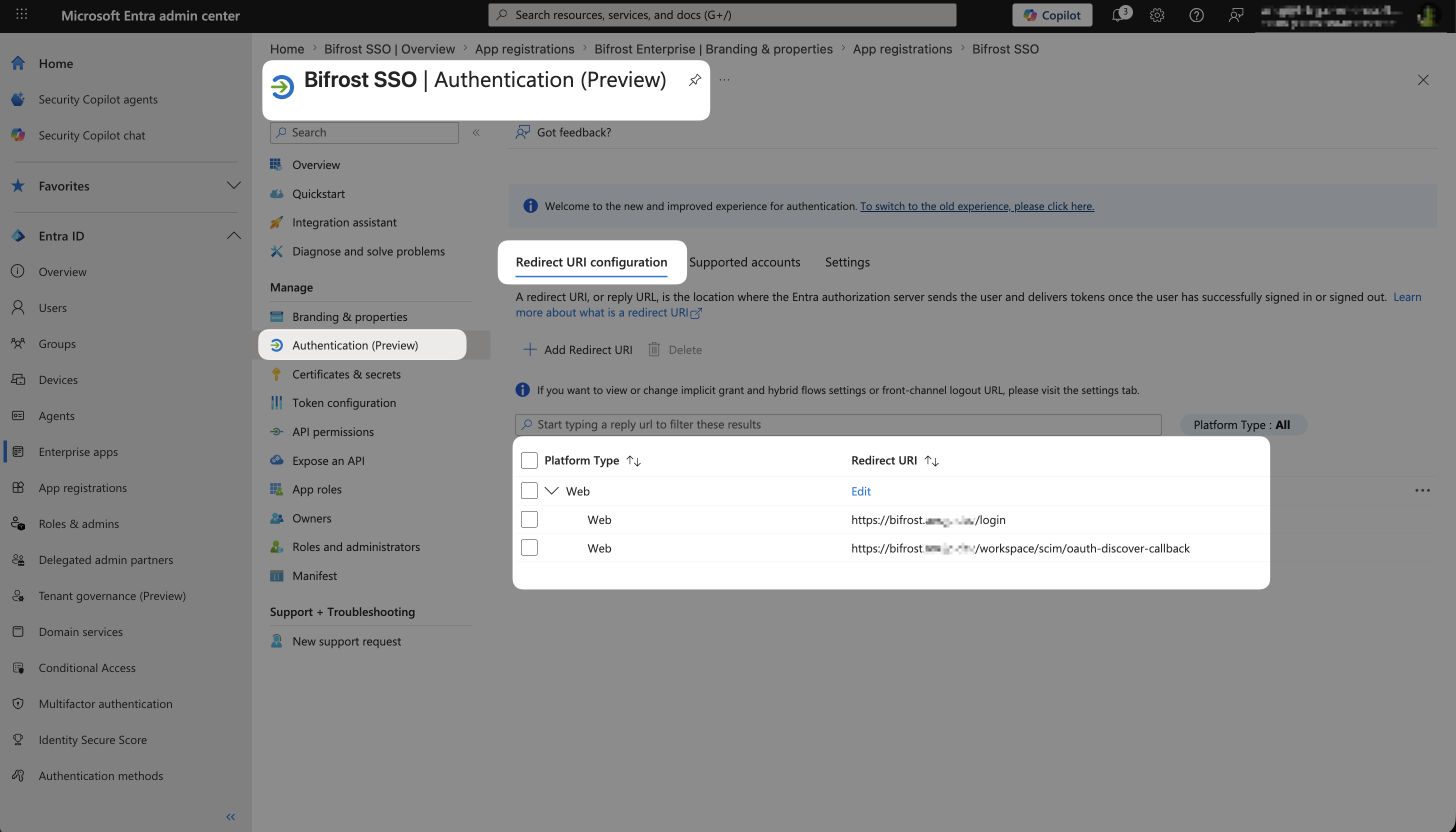Collapse the Web platform group chevron

click(x=551, y=491)
